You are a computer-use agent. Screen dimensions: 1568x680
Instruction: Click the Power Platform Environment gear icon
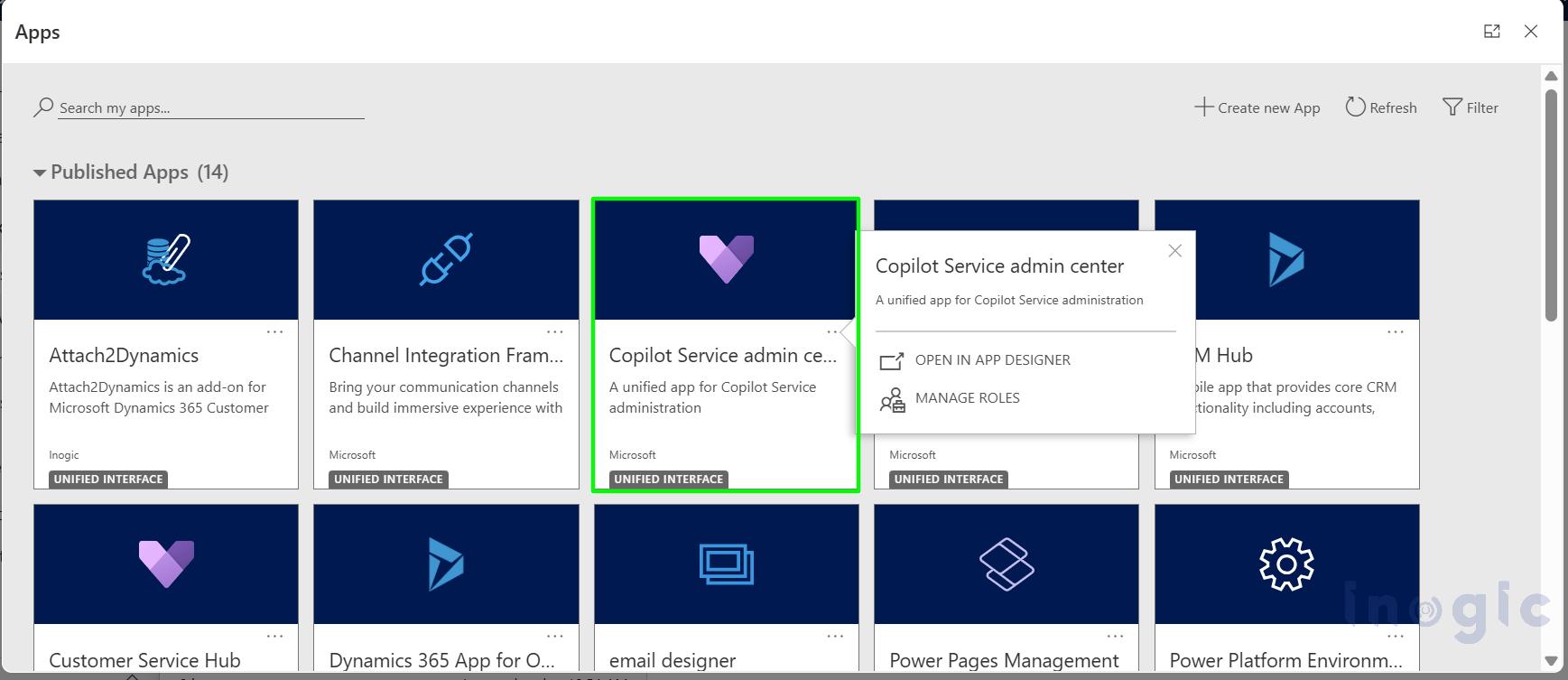click(1286, 564)
